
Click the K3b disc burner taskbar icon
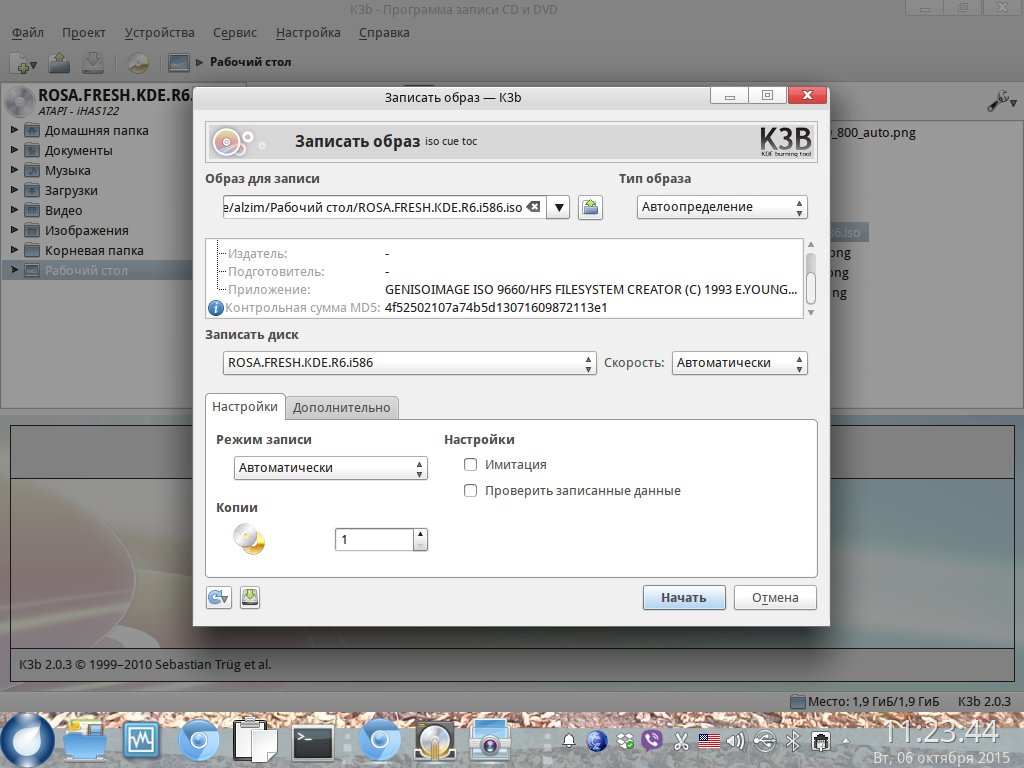point(434,741)
